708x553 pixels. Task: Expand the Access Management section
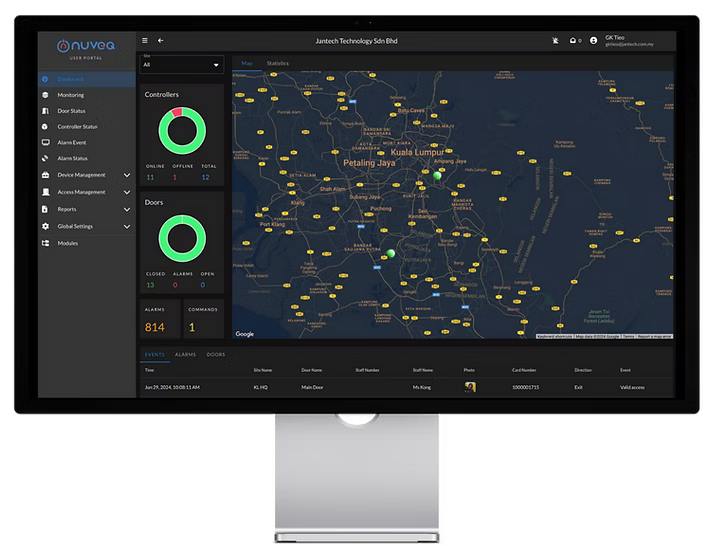126,192
